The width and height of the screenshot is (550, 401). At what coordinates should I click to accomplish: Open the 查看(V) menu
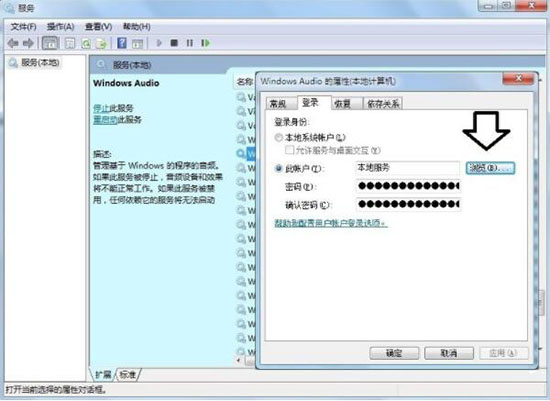pos(99,27)
